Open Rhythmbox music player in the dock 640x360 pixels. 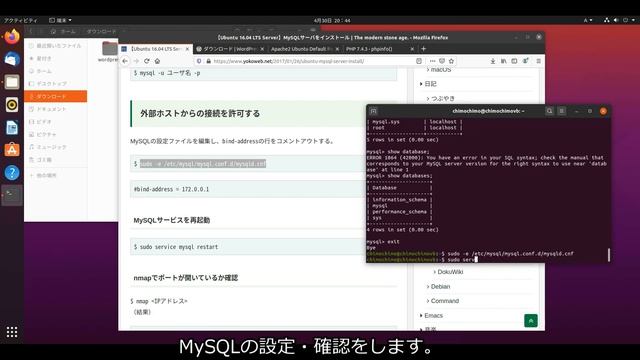click(12, 105)
